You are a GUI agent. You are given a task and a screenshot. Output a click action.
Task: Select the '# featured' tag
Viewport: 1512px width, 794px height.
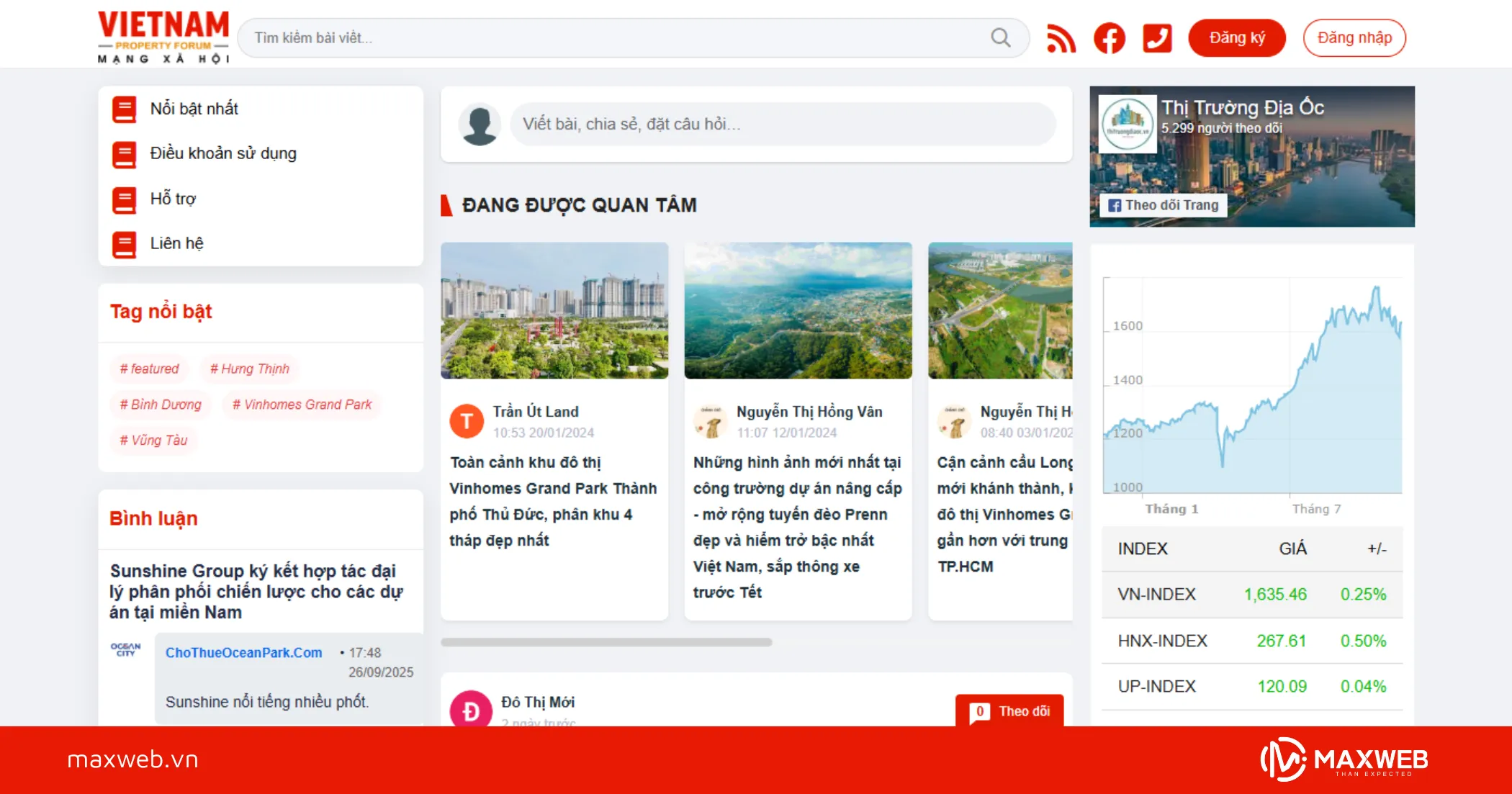pyautogui.click(x=150, y=369)
